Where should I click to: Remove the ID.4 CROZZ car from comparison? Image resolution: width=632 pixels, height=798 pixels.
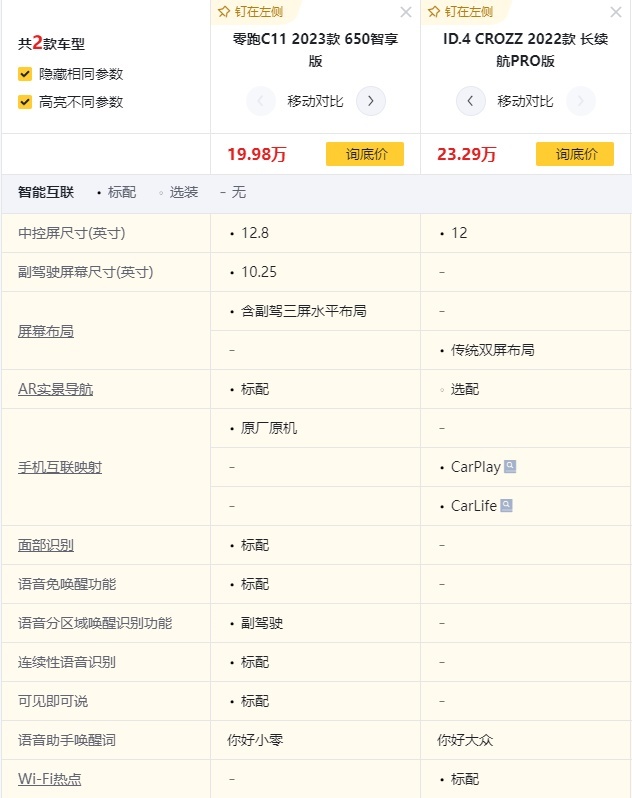[616, 12]
